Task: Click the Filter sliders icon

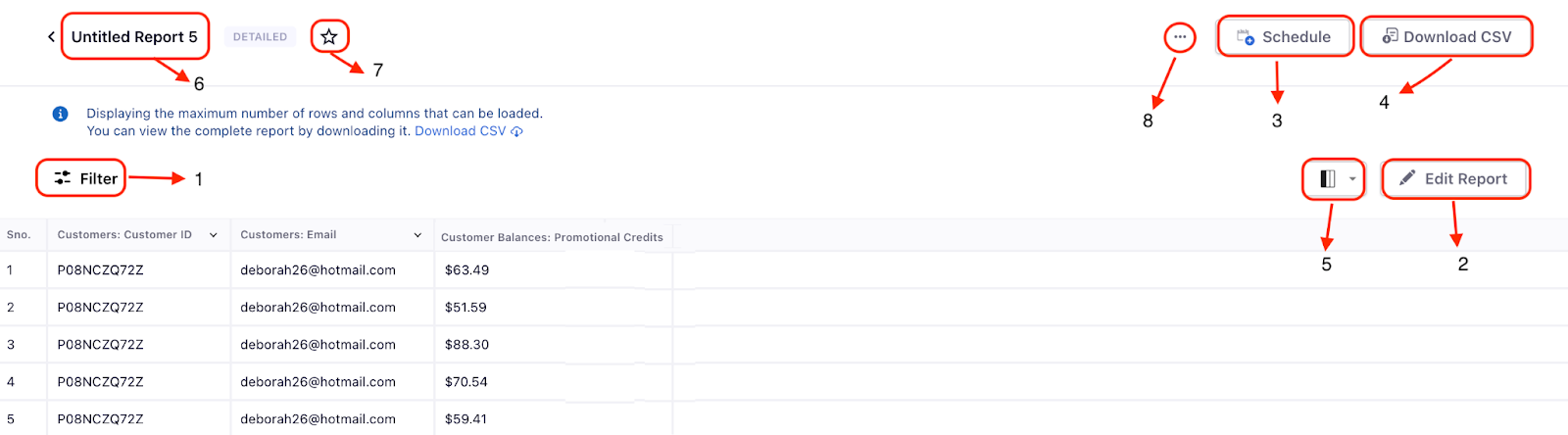Action: click(63, 178)
